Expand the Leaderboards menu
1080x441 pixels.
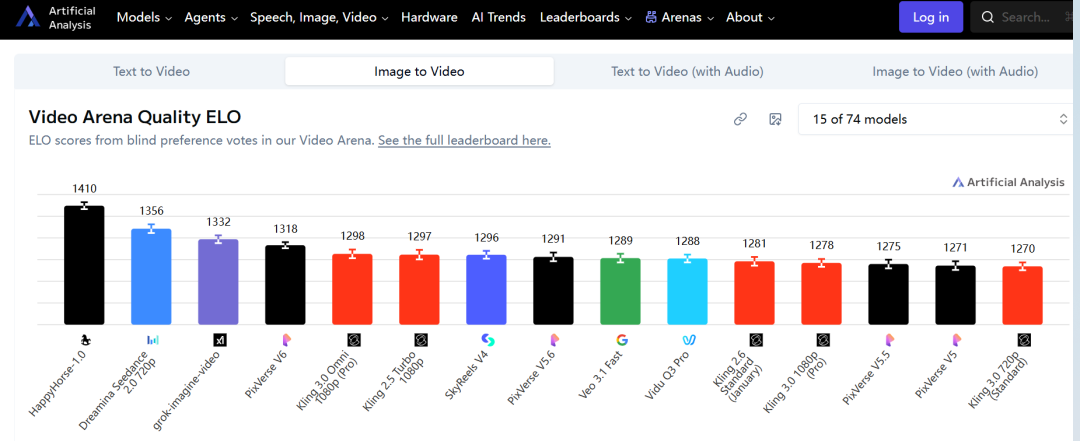coord(585,18)
